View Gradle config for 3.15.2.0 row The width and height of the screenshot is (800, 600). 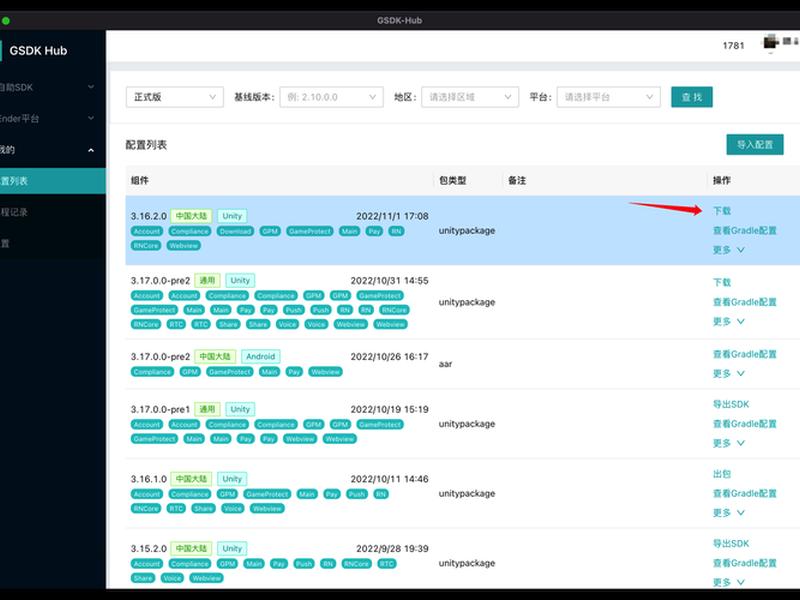744,563
